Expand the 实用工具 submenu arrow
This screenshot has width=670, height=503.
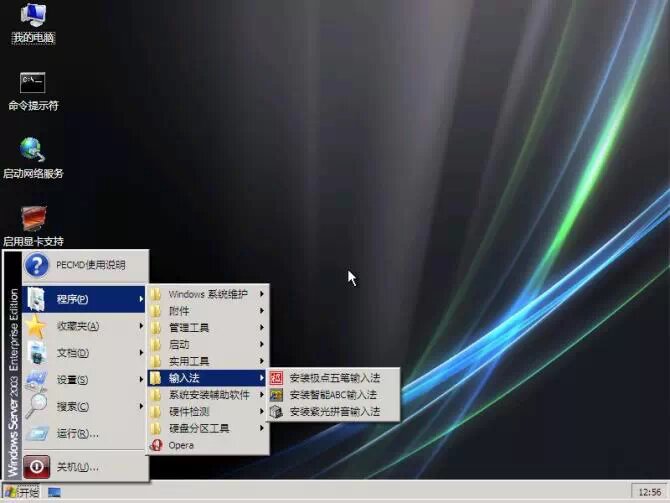(262, 361)
